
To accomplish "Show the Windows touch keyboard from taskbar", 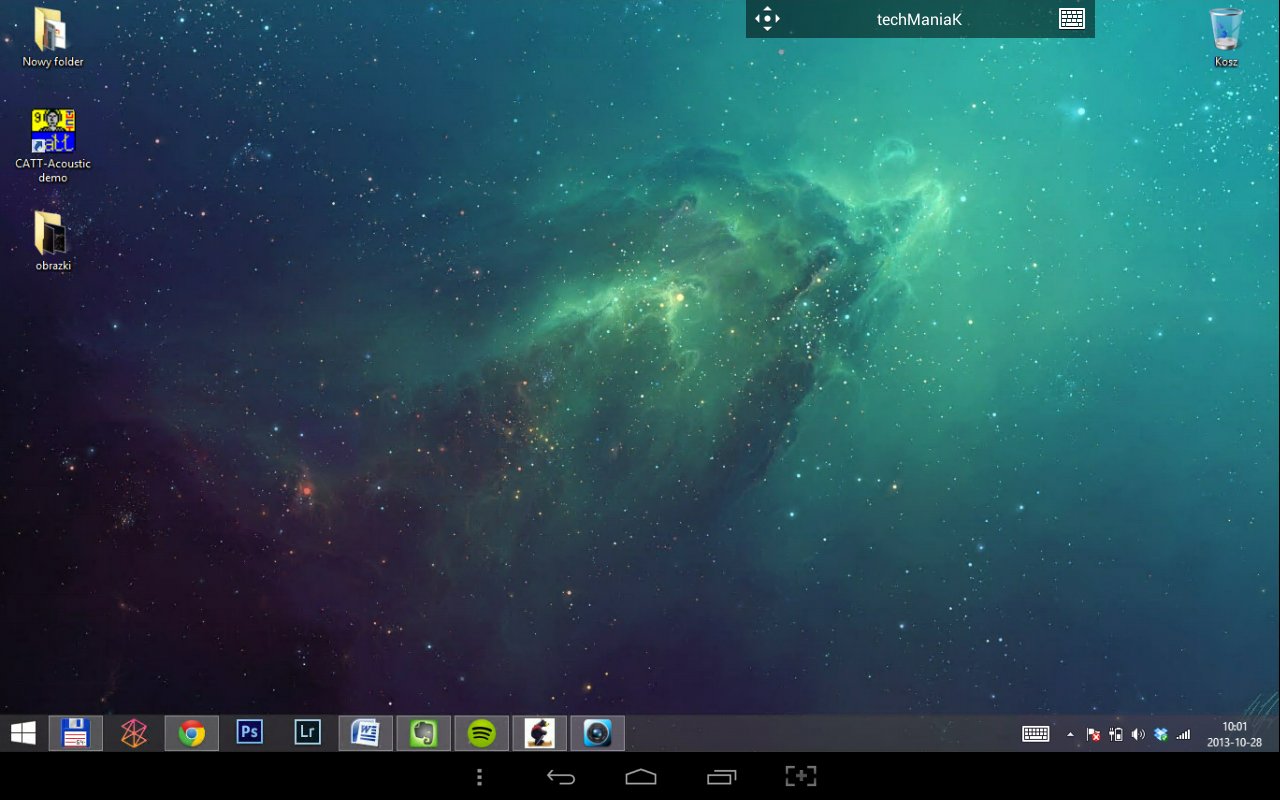I will point(1036,734).
